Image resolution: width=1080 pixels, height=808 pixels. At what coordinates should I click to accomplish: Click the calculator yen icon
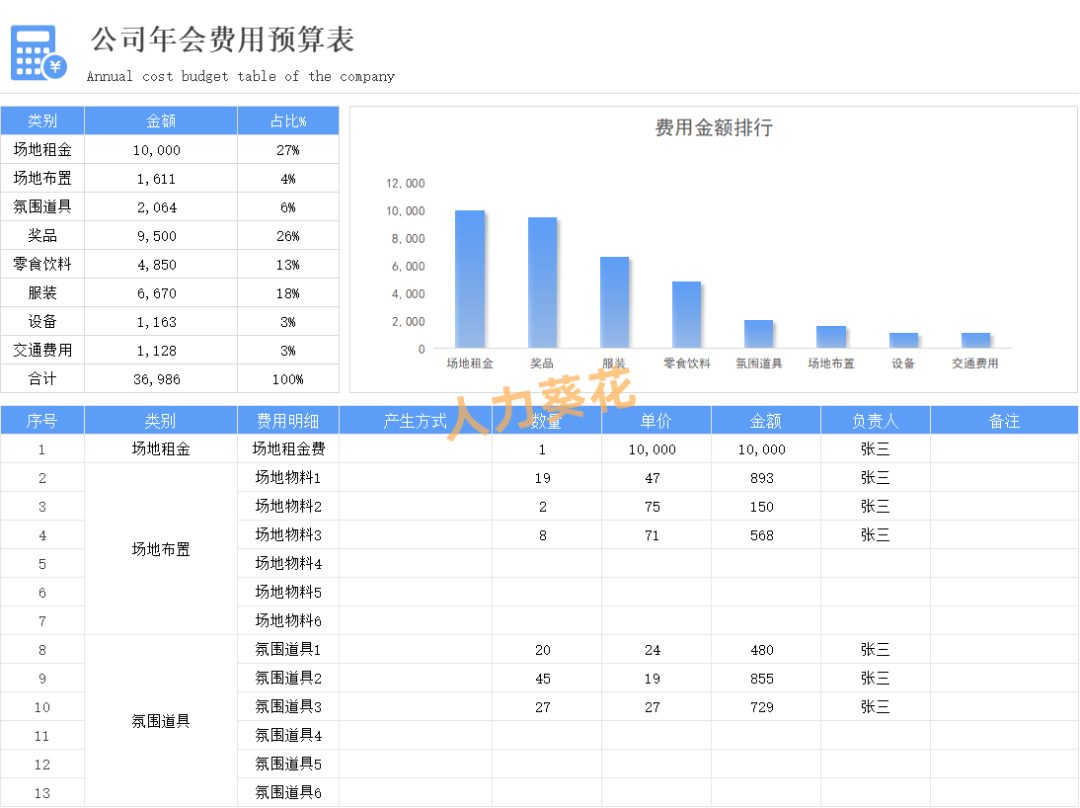[x=39, y=53]
